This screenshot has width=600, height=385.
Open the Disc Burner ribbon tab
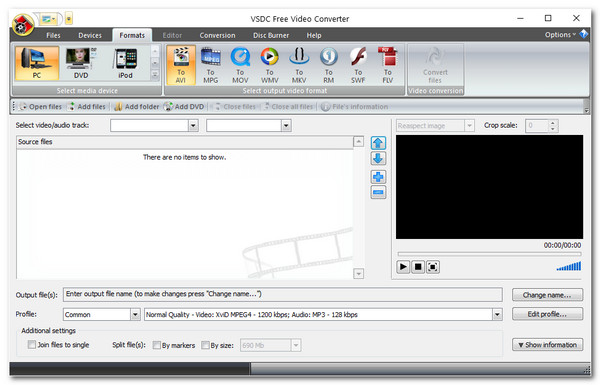[x=271, y=35]
